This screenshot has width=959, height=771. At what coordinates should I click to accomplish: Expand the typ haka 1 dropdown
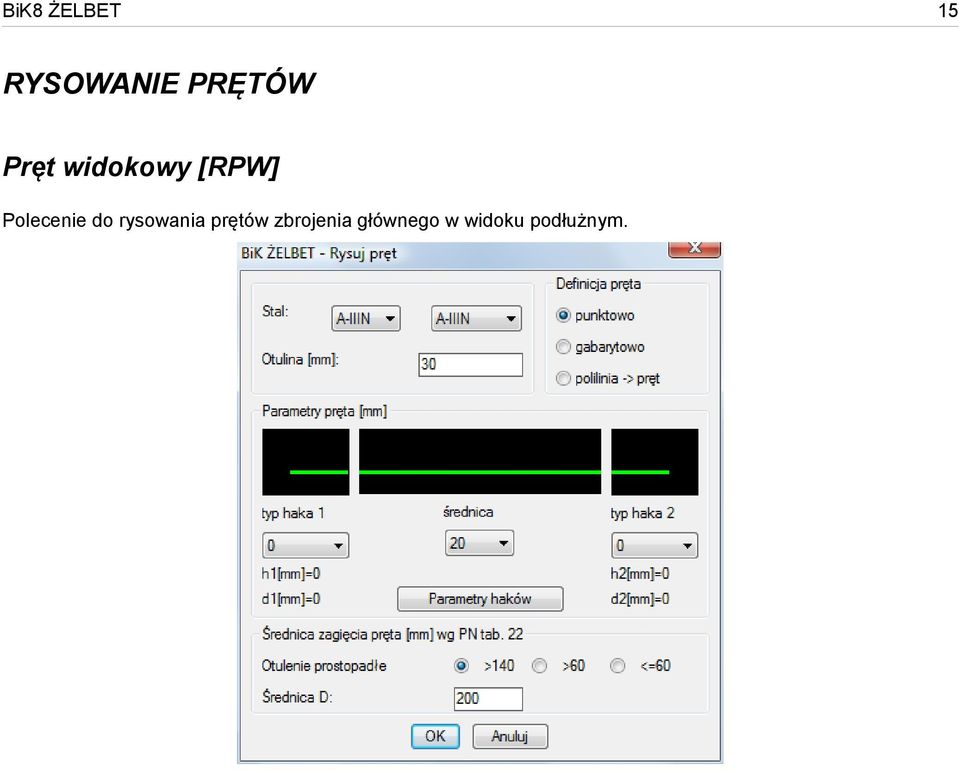point(305,545)
